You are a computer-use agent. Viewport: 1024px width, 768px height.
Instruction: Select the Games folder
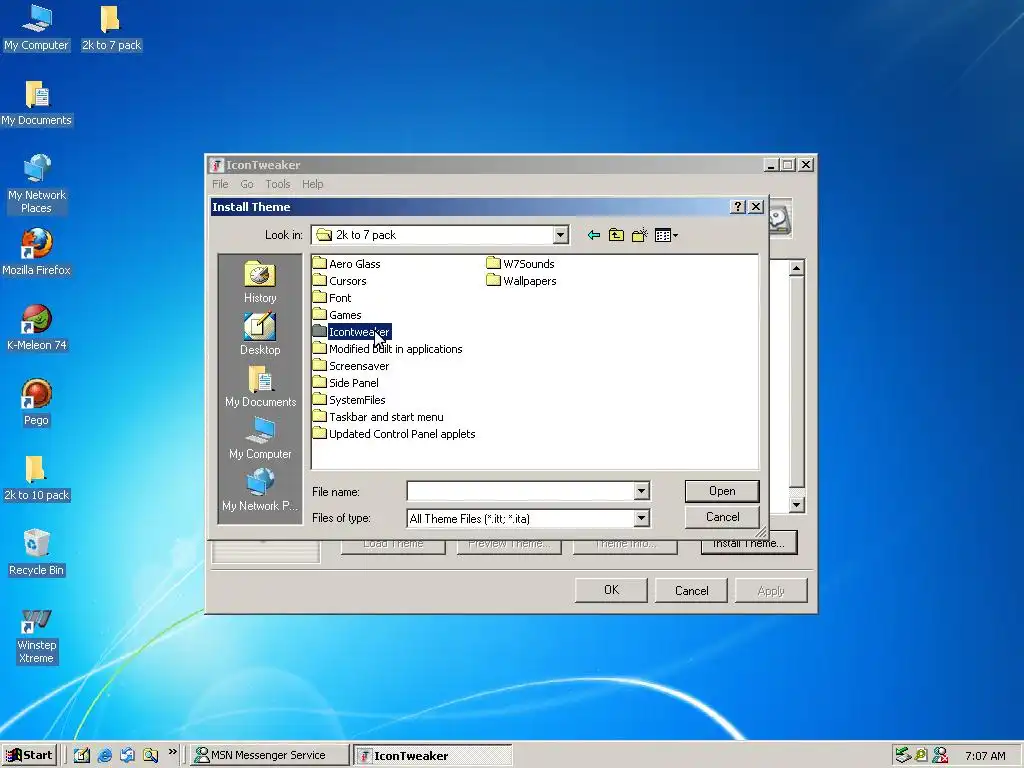(337, 315)
